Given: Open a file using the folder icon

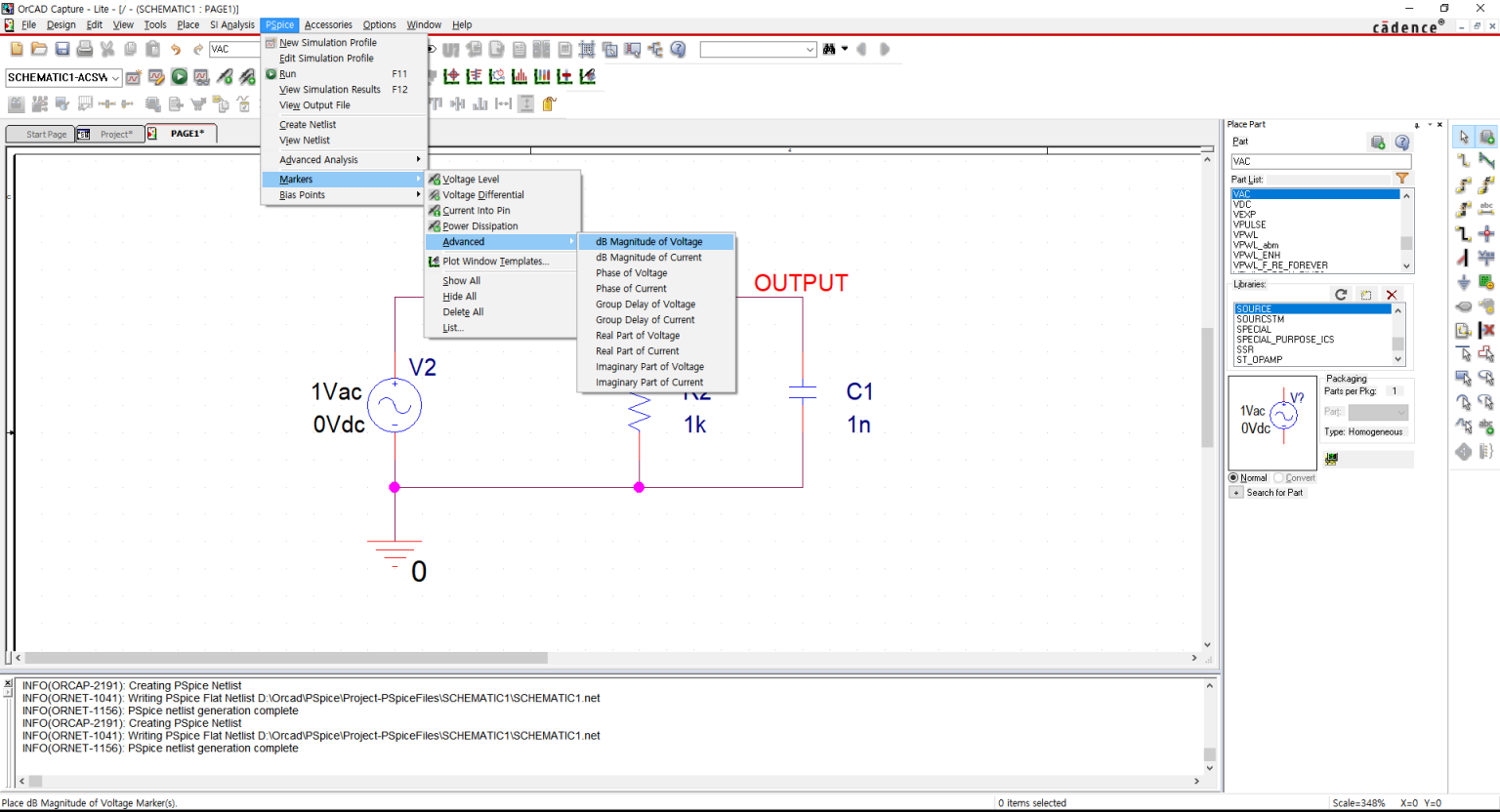Looking at the screenshot, I should point(39,49).
